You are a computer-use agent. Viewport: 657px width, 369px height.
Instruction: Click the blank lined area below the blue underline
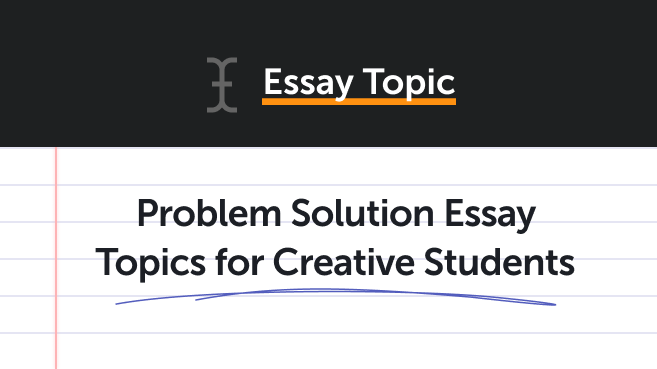pos(335,339)
